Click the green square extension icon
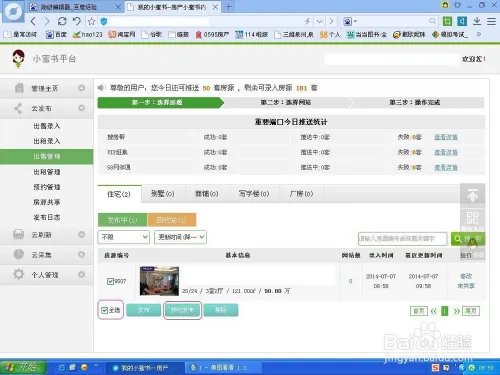The height and width of the screenshot is (375, 500). [x=447, y=21]
